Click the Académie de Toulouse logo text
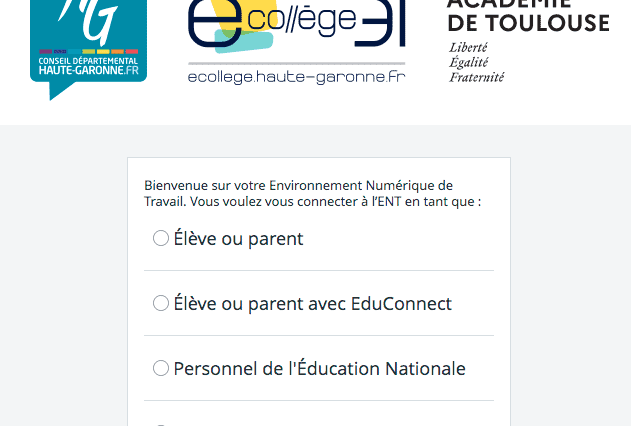 (x=528, y=40)
